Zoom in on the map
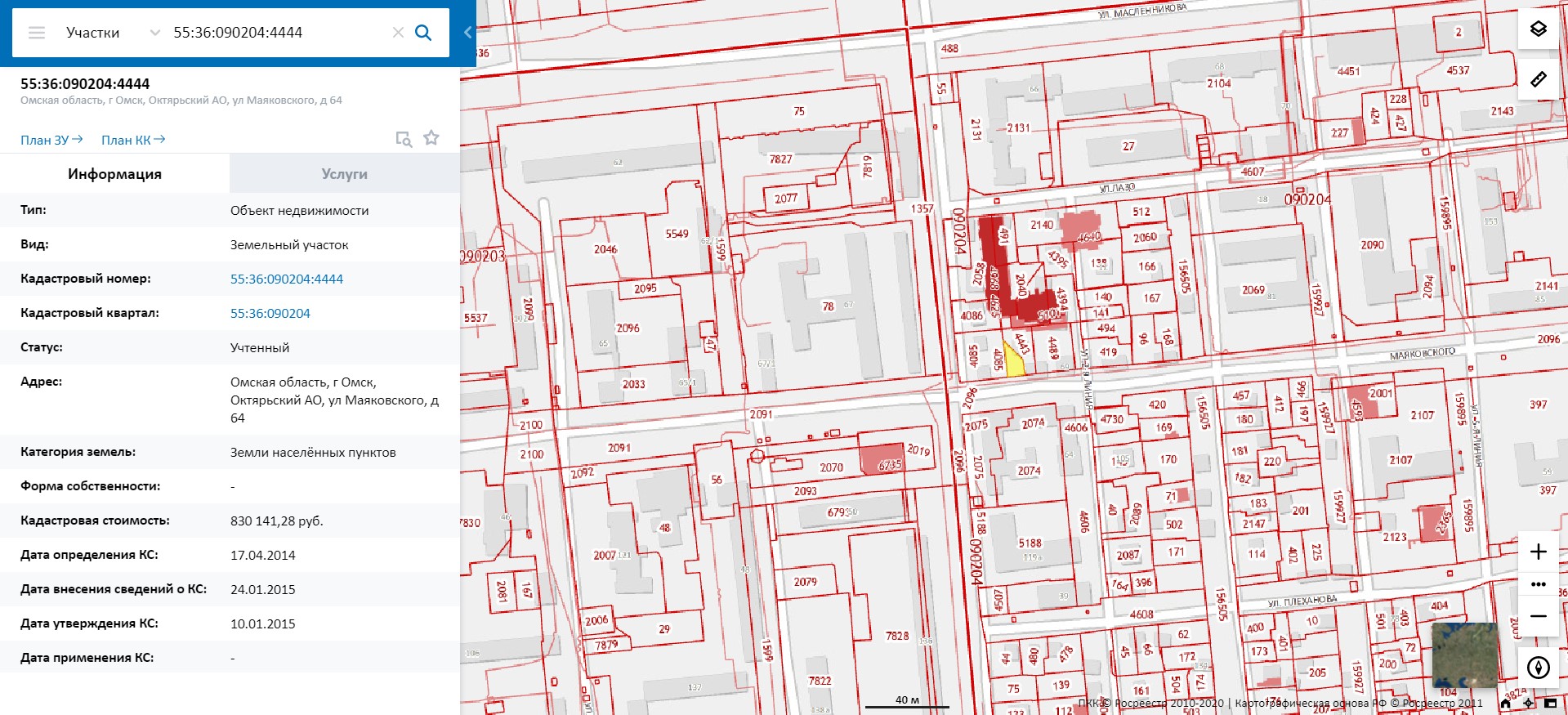The height and width of the screenshot is (715, 1568). point(1538,552)
